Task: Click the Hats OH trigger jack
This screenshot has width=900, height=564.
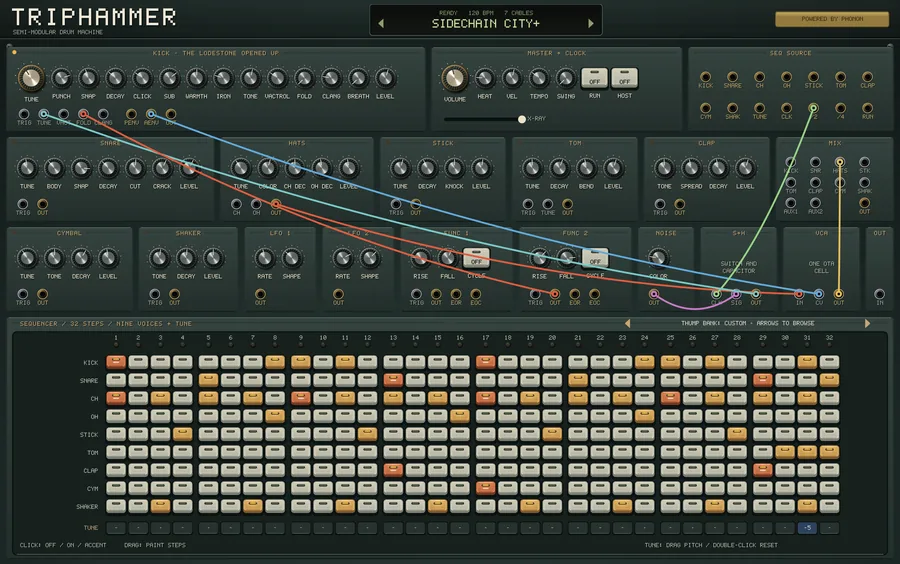Action: pyautogui.click(x=256, y=204)
